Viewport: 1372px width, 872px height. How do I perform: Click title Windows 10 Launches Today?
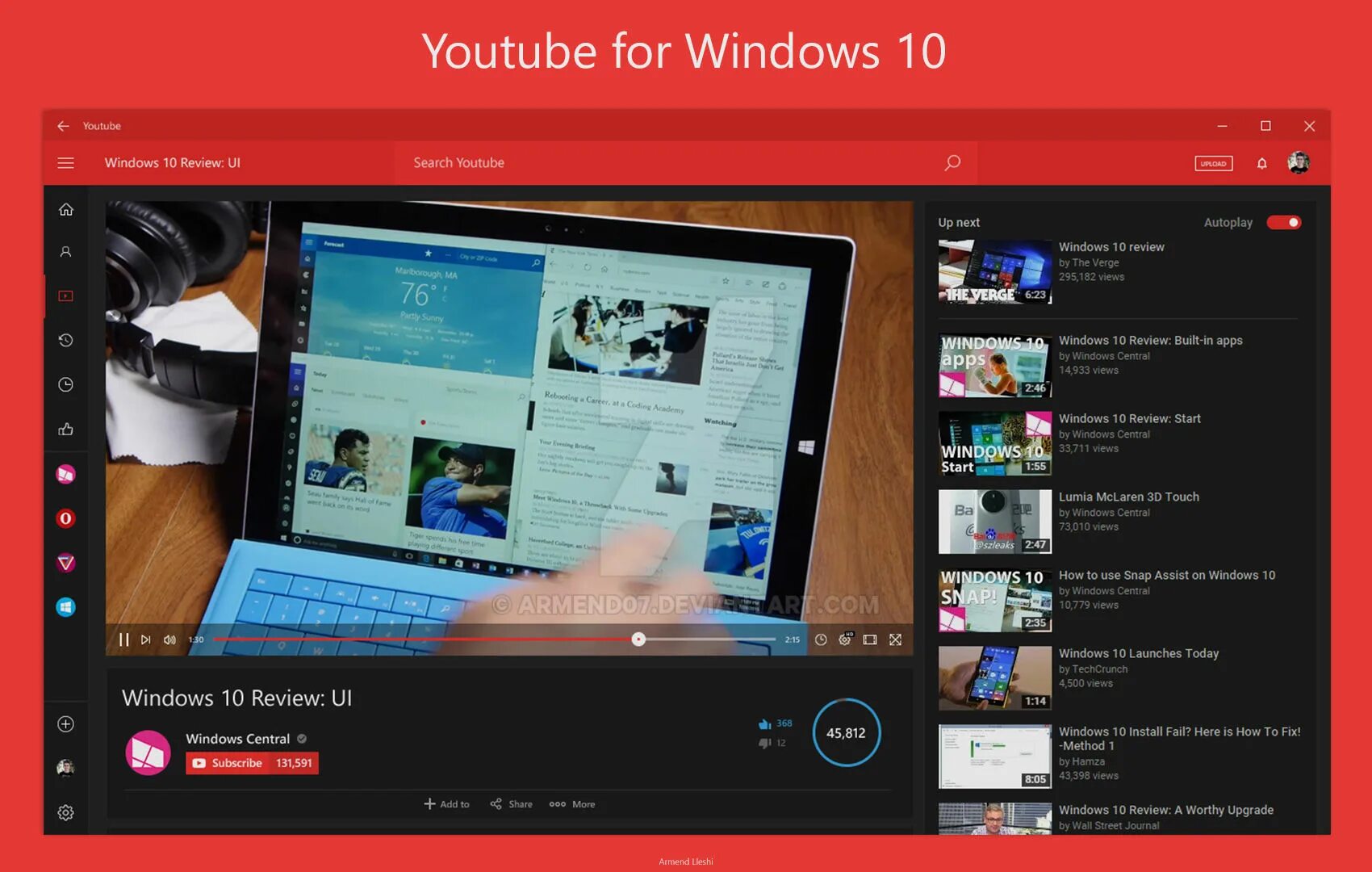1139,653
